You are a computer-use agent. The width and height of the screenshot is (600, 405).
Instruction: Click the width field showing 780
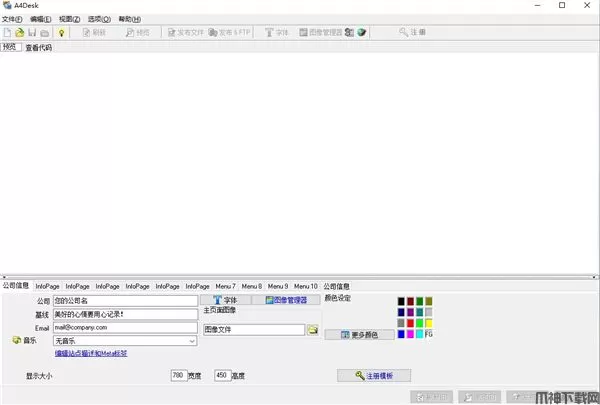pyautogui.click(x=179, y=375)
